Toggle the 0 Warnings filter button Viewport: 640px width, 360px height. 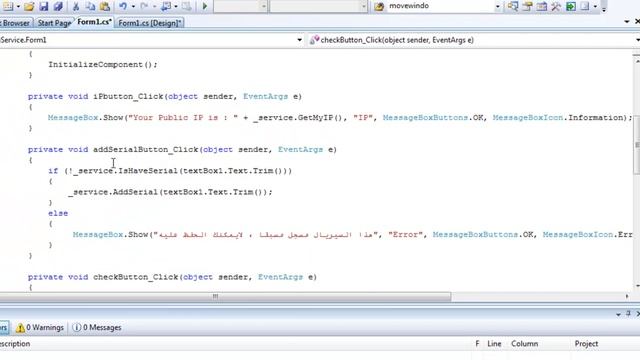pos(40,327)
